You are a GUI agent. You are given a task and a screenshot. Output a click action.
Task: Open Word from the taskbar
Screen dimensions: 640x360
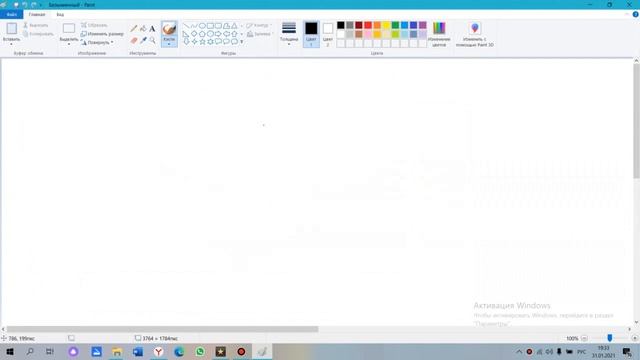[x=138, y=351]
